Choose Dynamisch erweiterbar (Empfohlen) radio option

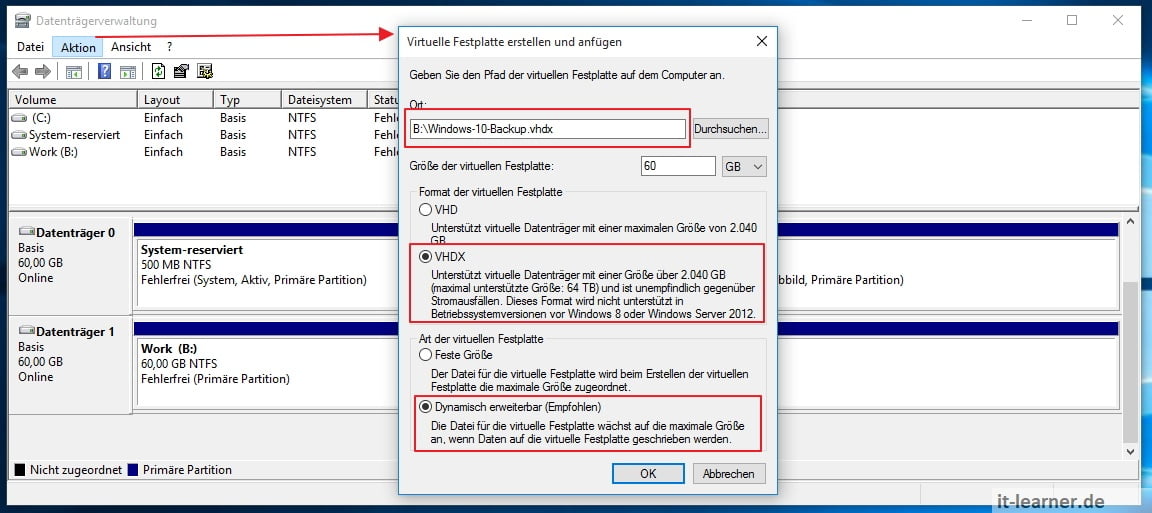point(425,406)
